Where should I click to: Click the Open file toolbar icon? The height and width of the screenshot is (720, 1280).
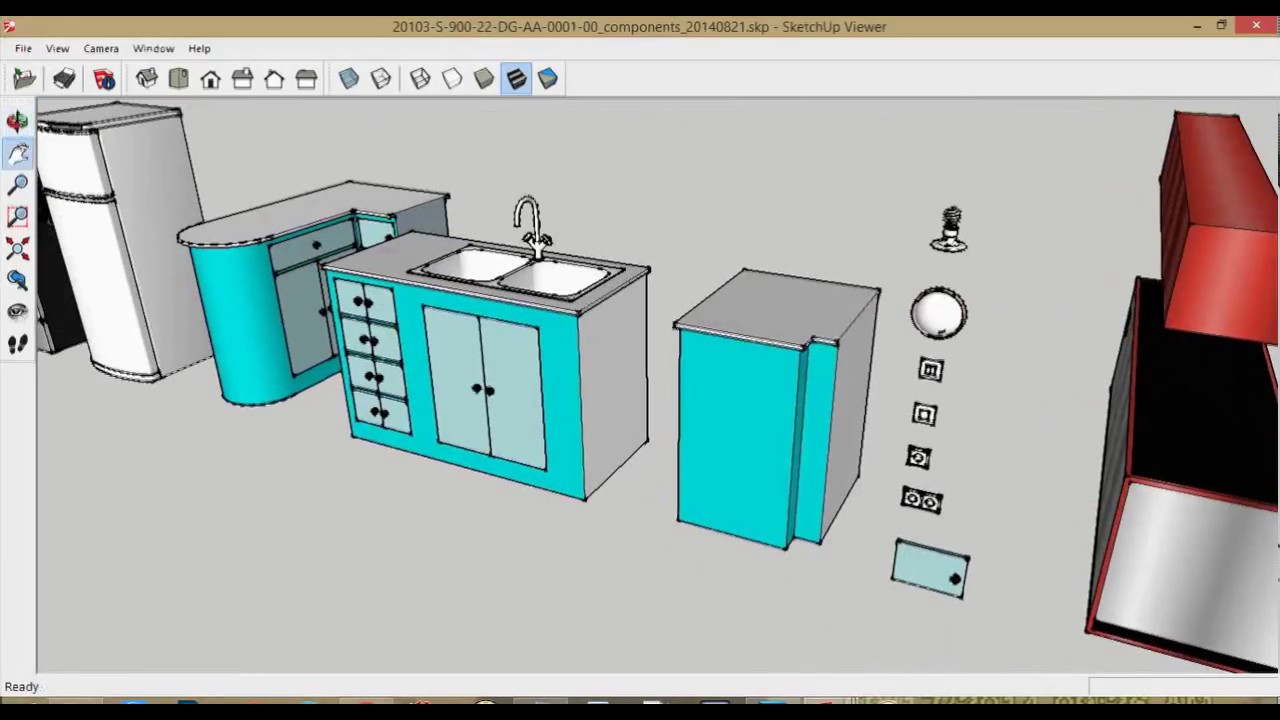(24, 79)
